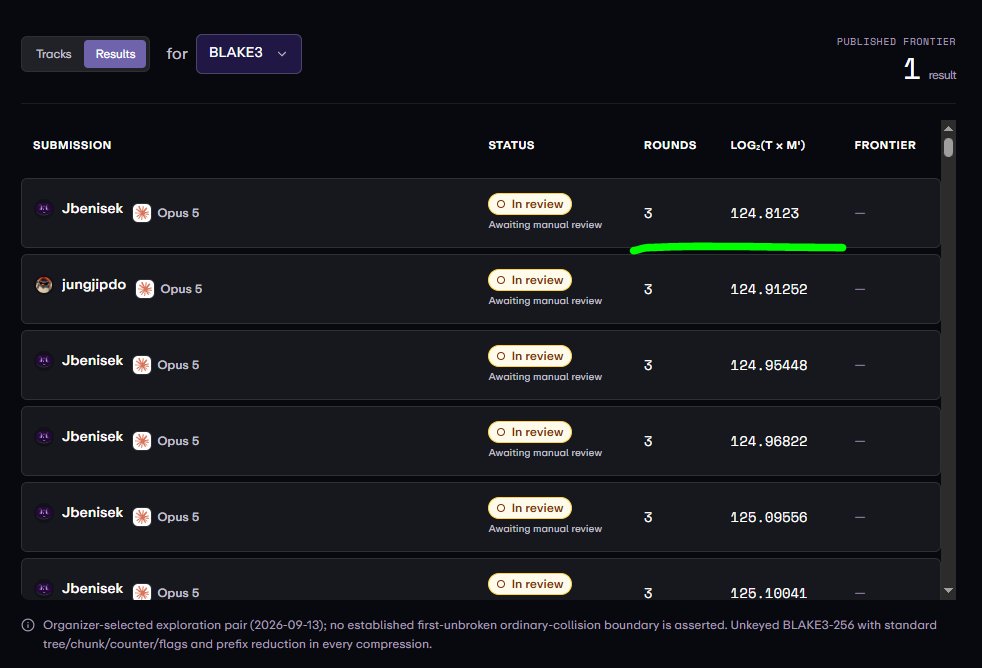This screenshot has width=982, height=668.
Task: Click the ROUNDS column header
Action: coord(670,145)
